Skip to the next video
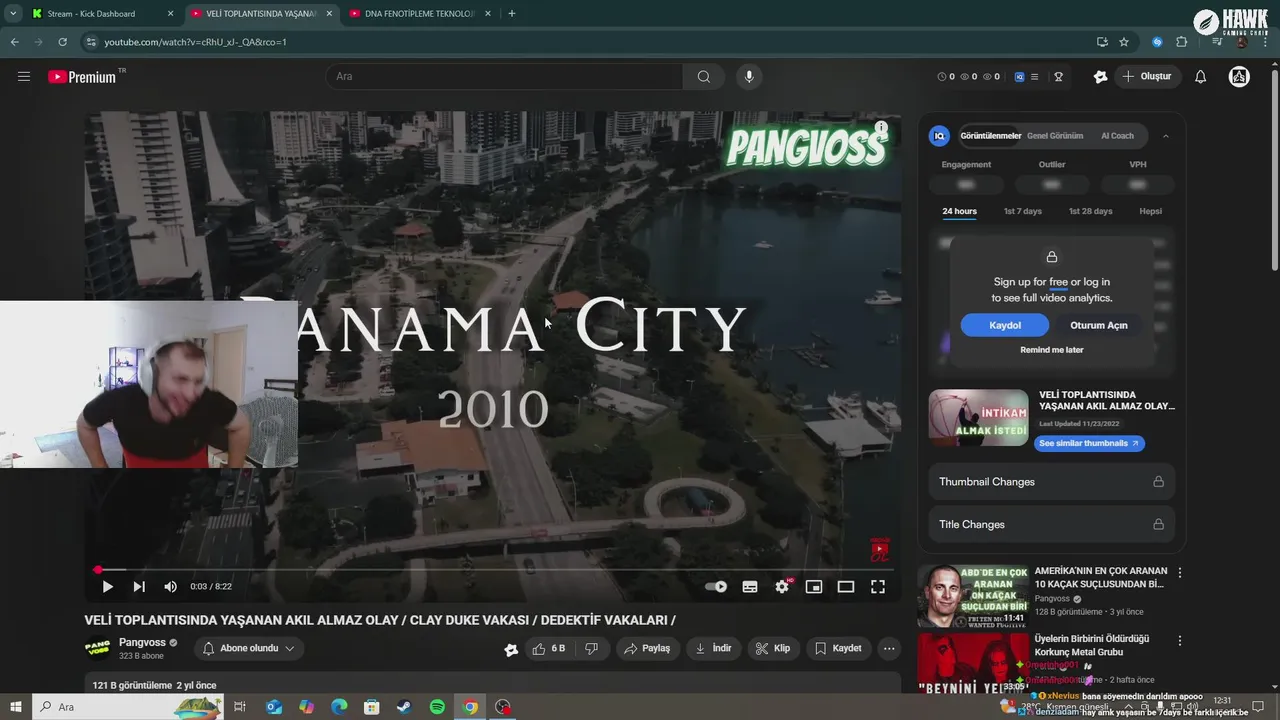This screenshot has width=1280, height=720. pos(139,587)
